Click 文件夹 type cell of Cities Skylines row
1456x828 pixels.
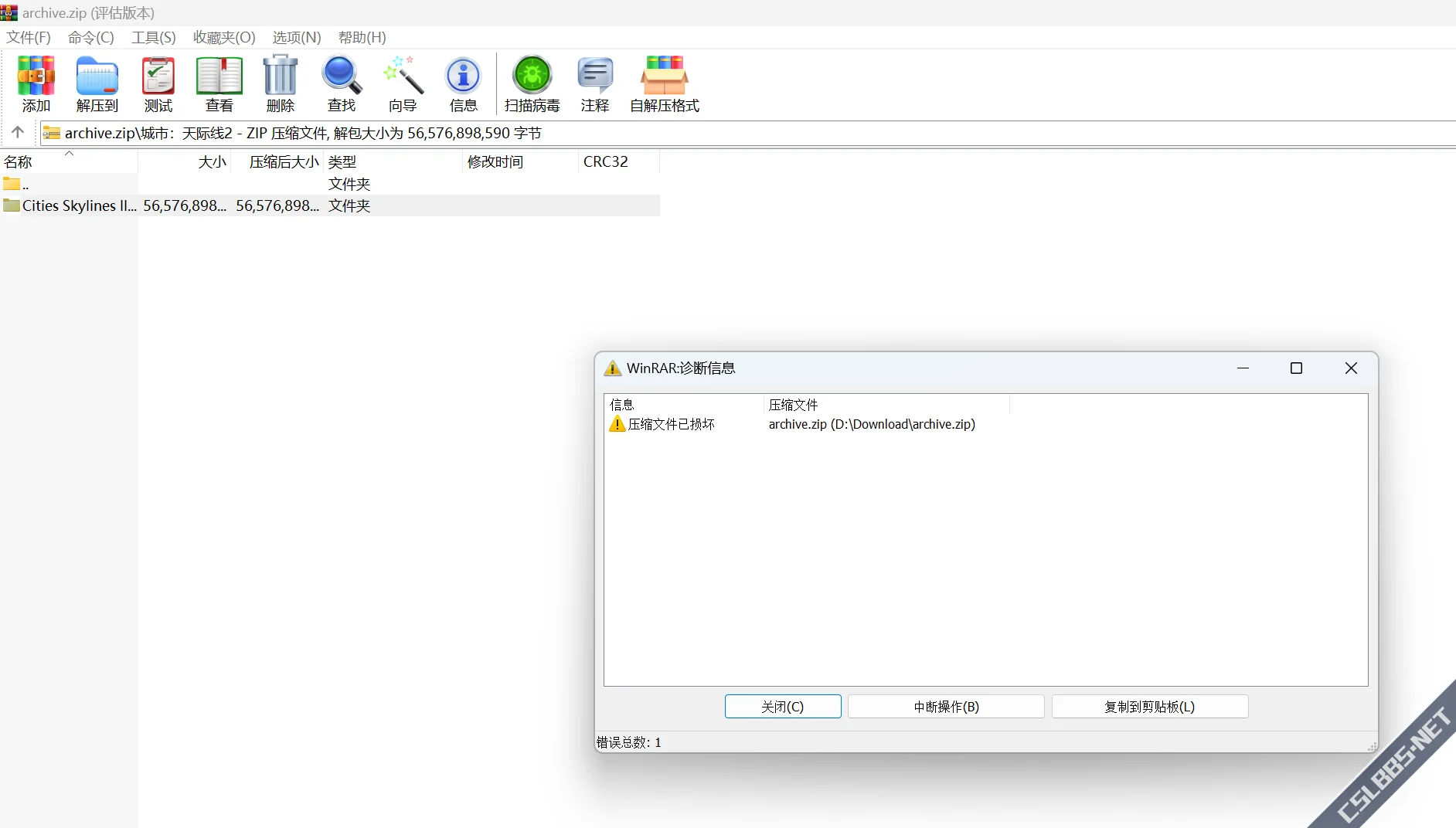[x=349, y=205]
